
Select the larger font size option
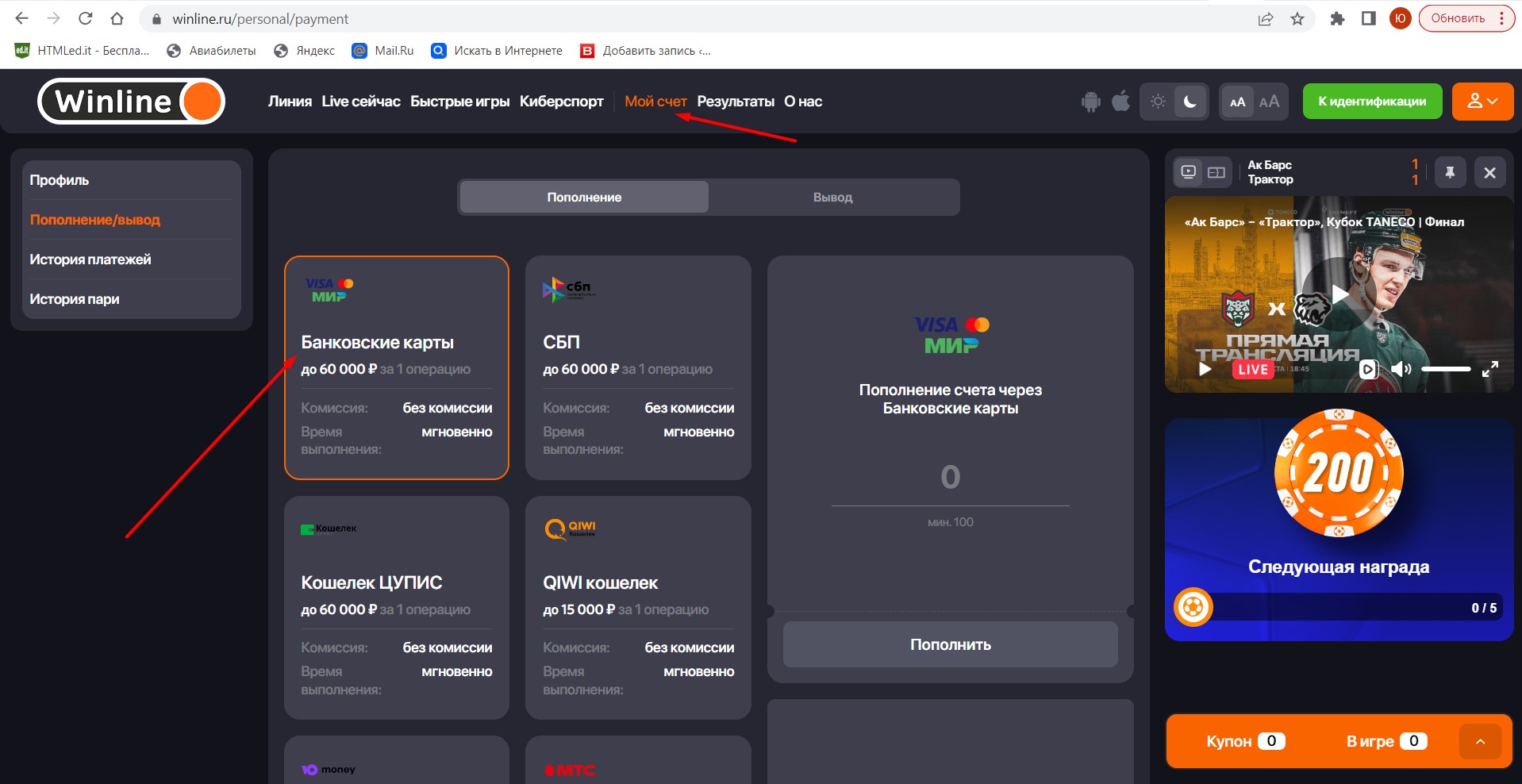click(1269, 102)
